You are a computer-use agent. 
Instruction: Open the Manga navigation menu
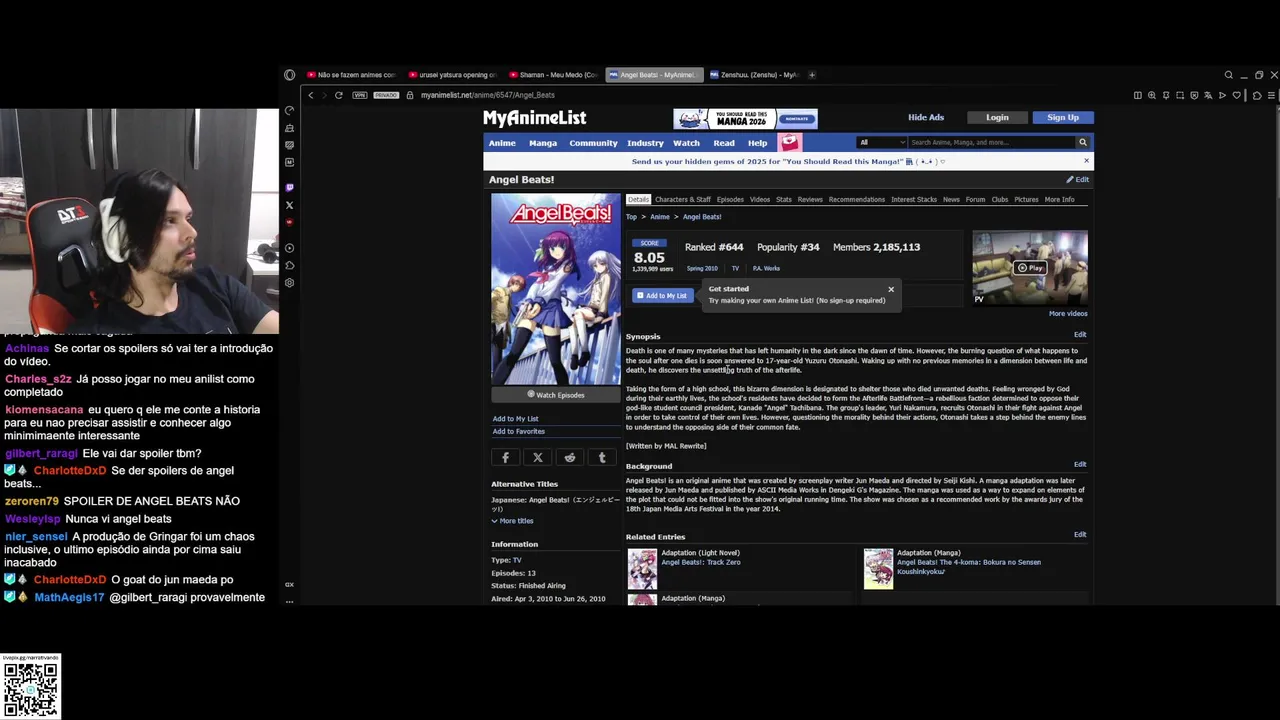[x=543, y=143]
